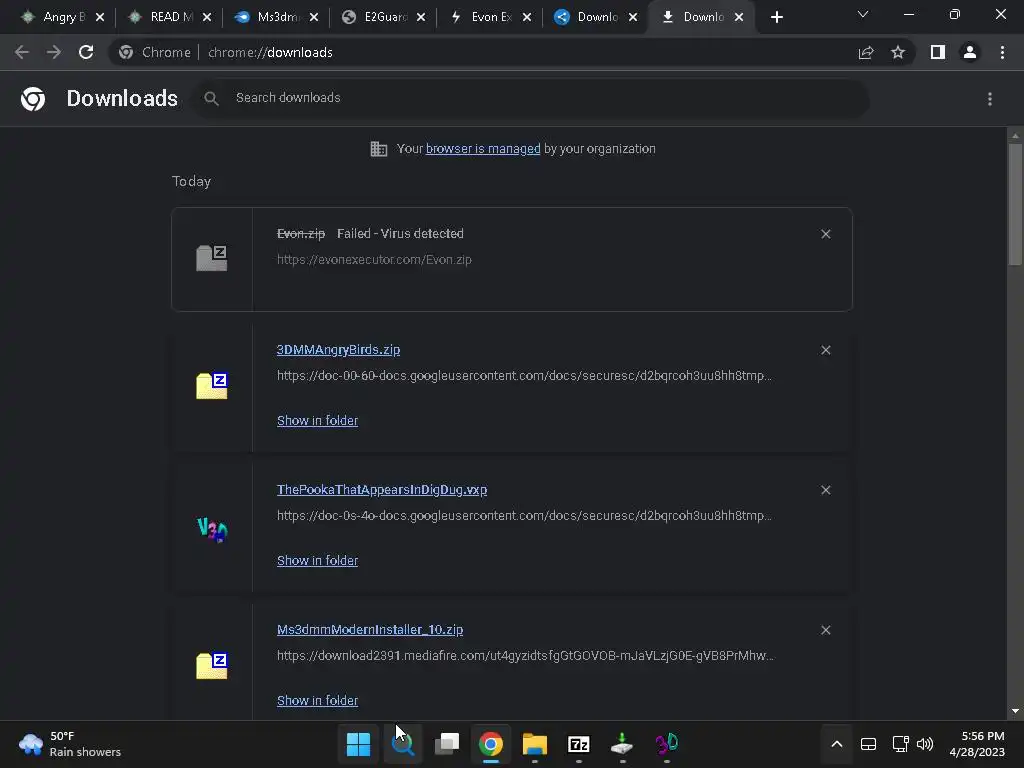The image size is (1024, 768).
Task: Click the search magnifier icon in Downloads
Action: (211, 99)
